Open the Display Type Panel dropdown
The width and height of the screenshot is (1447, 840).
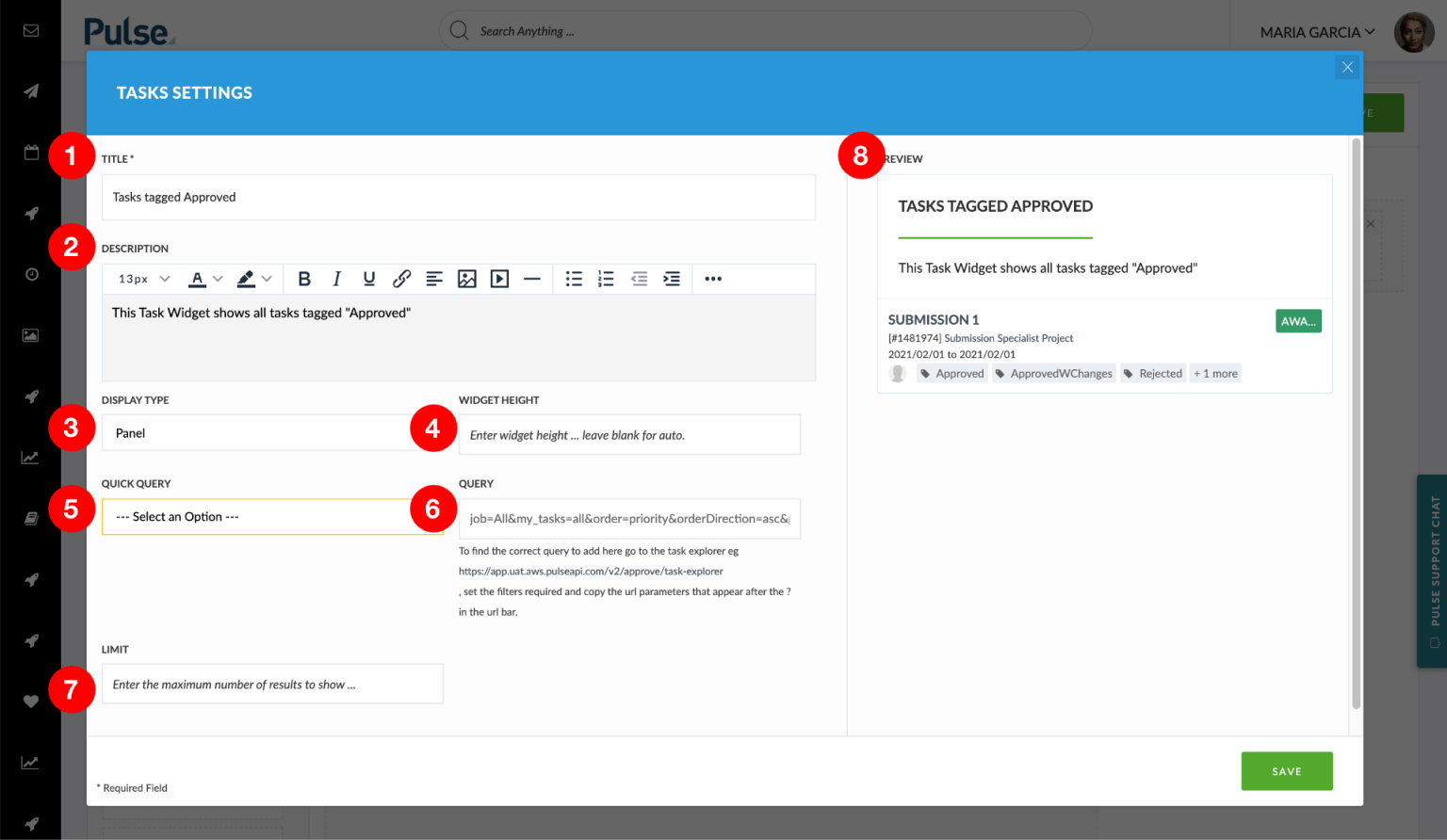[x=273, y=431]
